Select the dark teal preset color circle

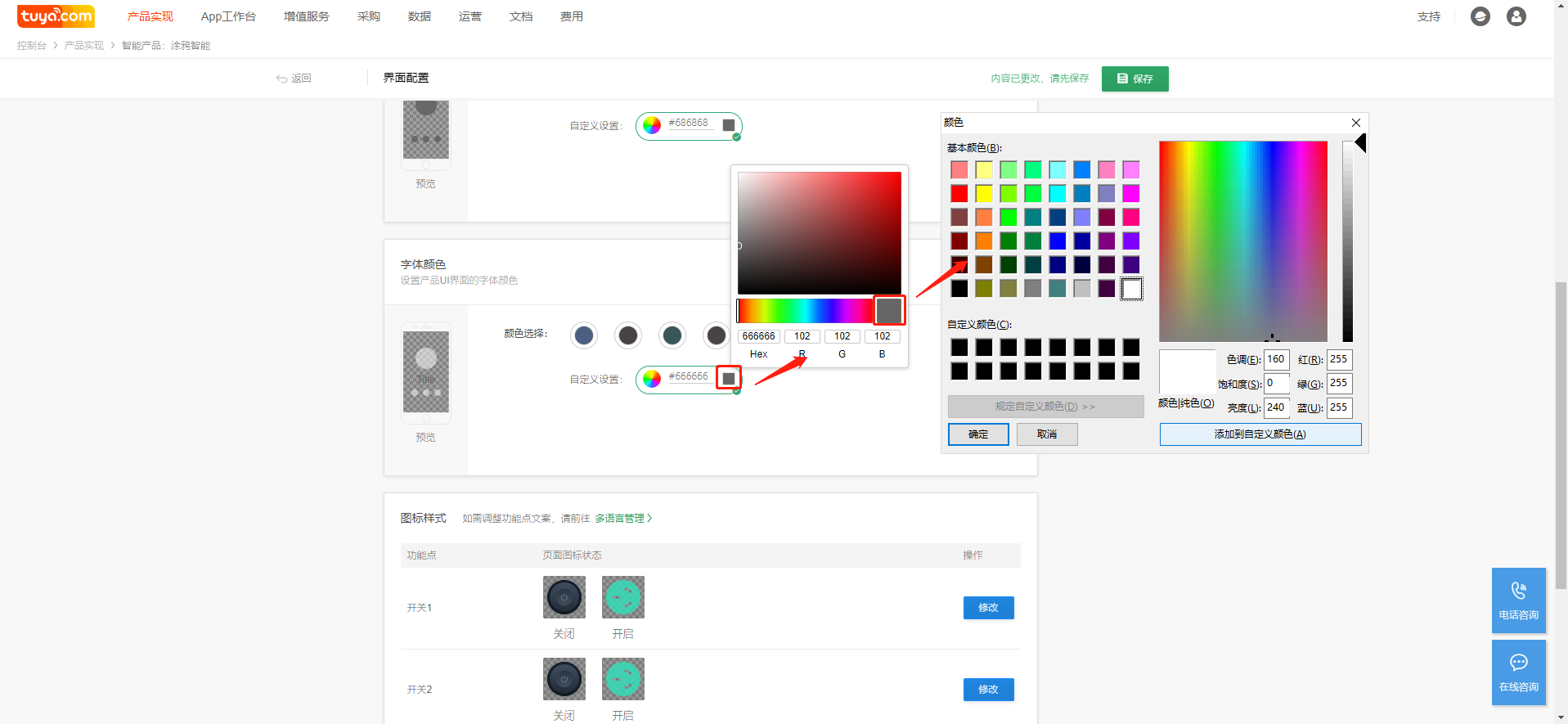pyautogui.click(x=672, y=335)
